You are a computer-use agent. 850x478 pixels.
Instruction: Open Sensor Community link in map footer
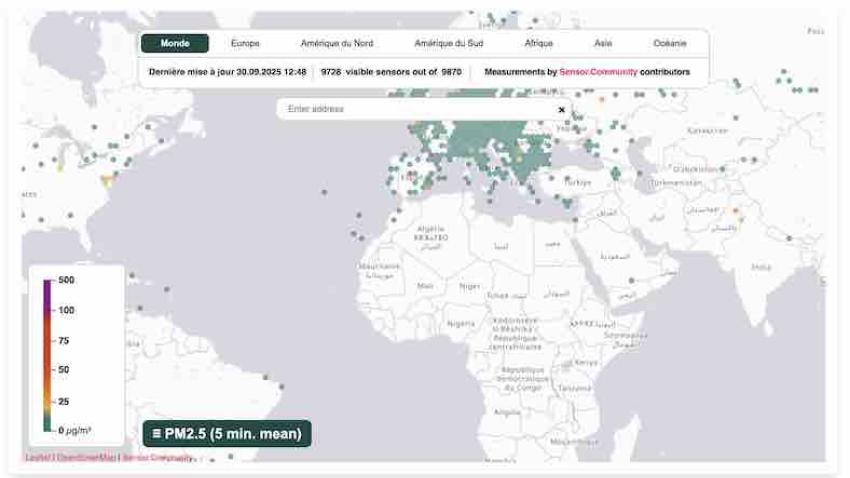coord(157,457)
